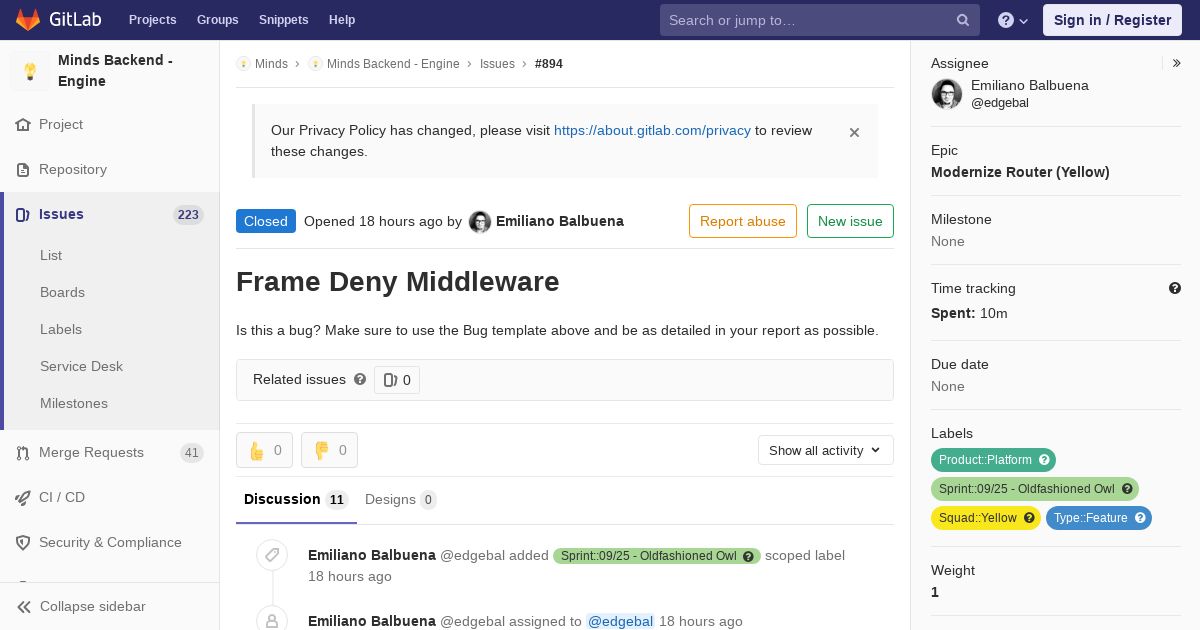Screen dimensions: 1200x630
Task: Click the Minds Backend Engine lightbulb avatar
Action: coord(30,71)
